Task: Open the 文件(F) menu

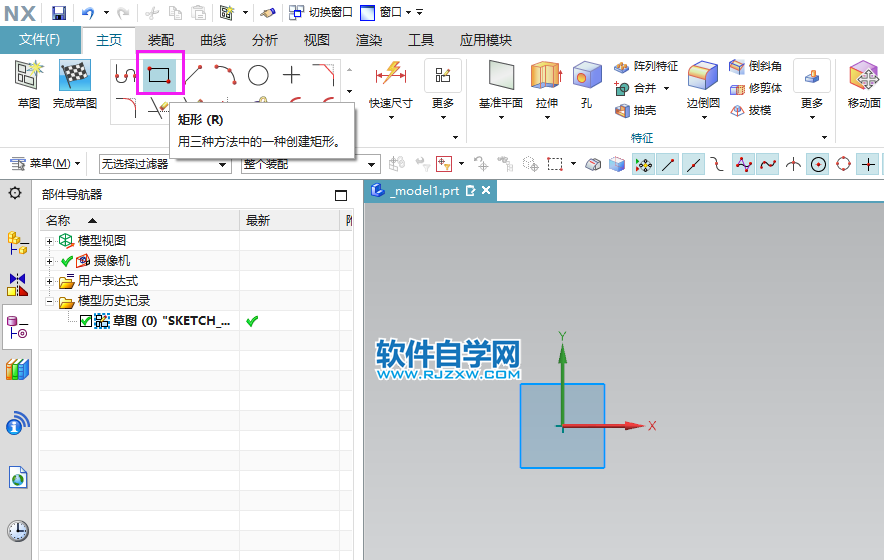Action: [x=40, y=40]
